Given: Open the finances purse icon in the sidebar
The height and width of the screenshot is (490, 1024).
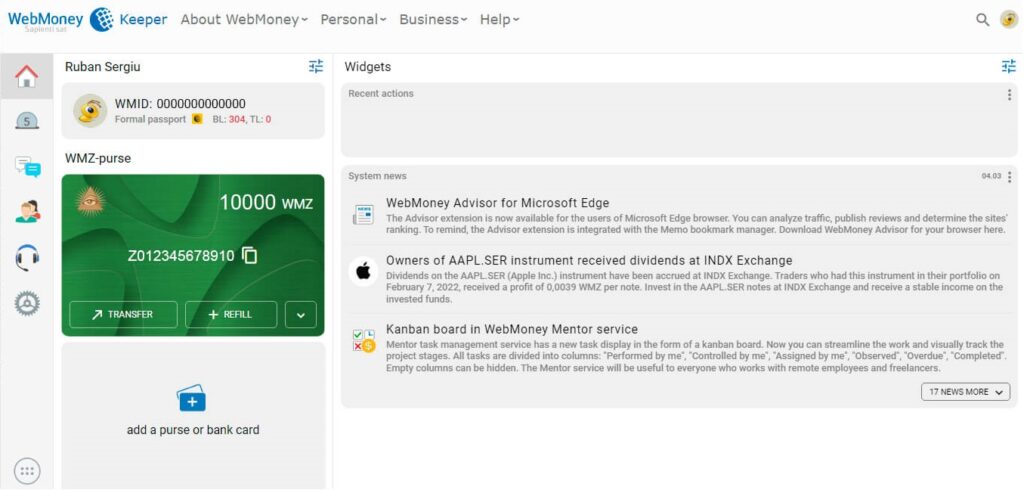Looking at the screenshot, I should (x=27, y=120).
